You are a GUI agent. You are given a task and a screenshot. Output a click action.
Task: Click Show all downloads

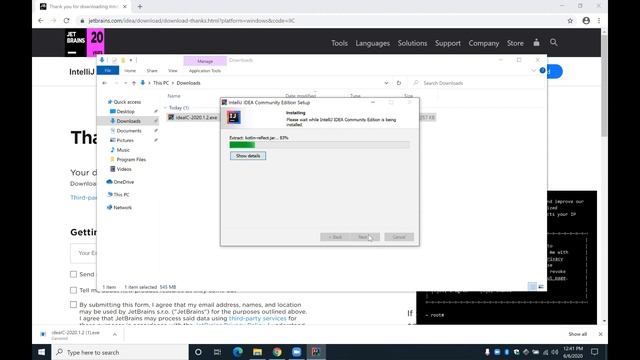(x=578, y=334)
